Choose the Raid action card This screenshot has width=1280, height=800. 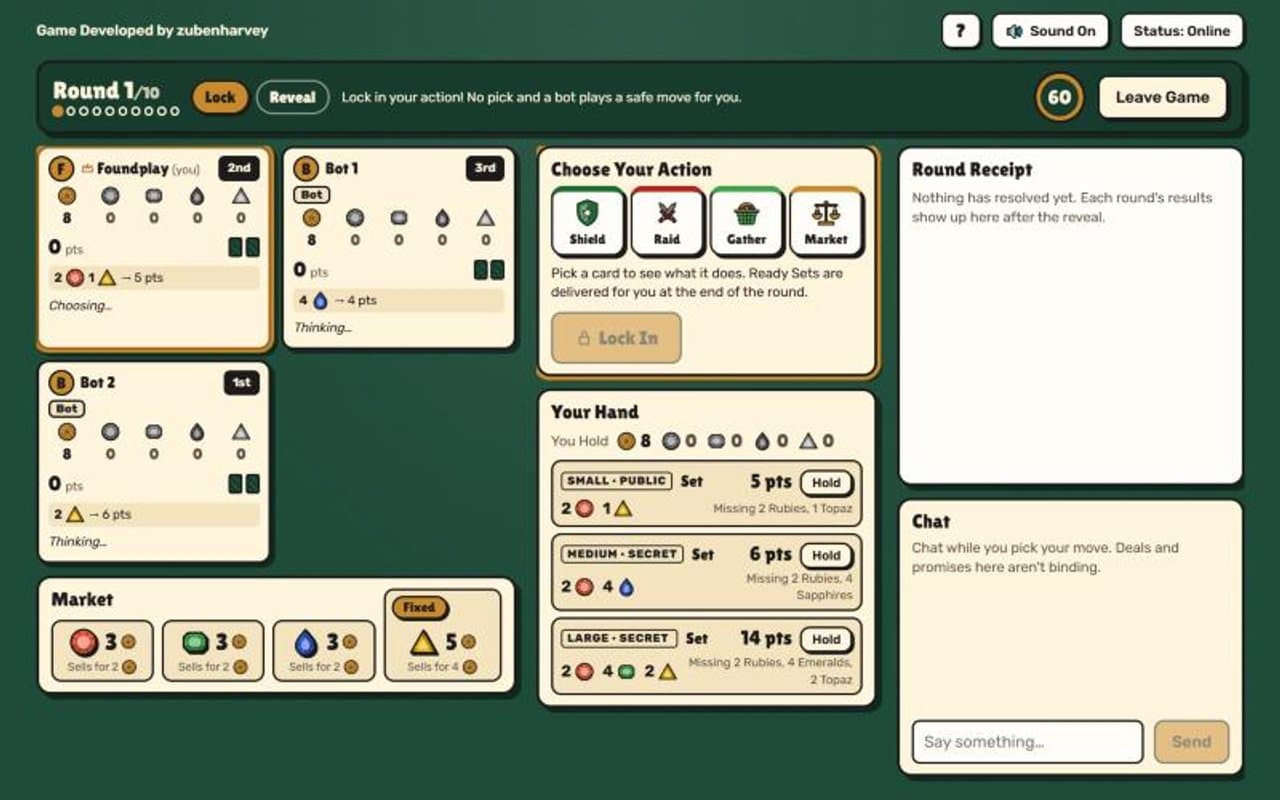click(x=667, y=221)
